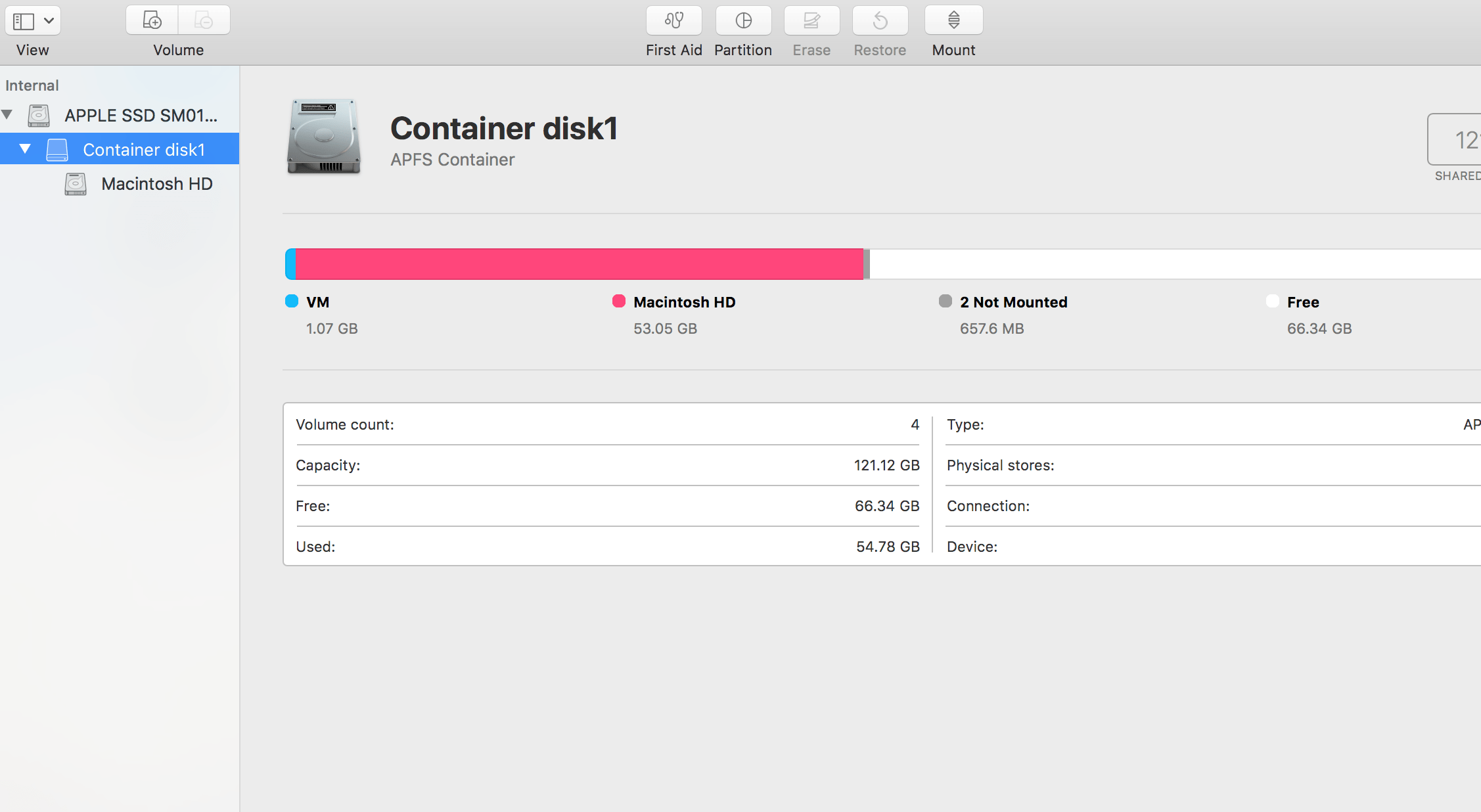This screenshot has width=1481, height=812.
Task: Open the Partition tool
Action: 743,20
